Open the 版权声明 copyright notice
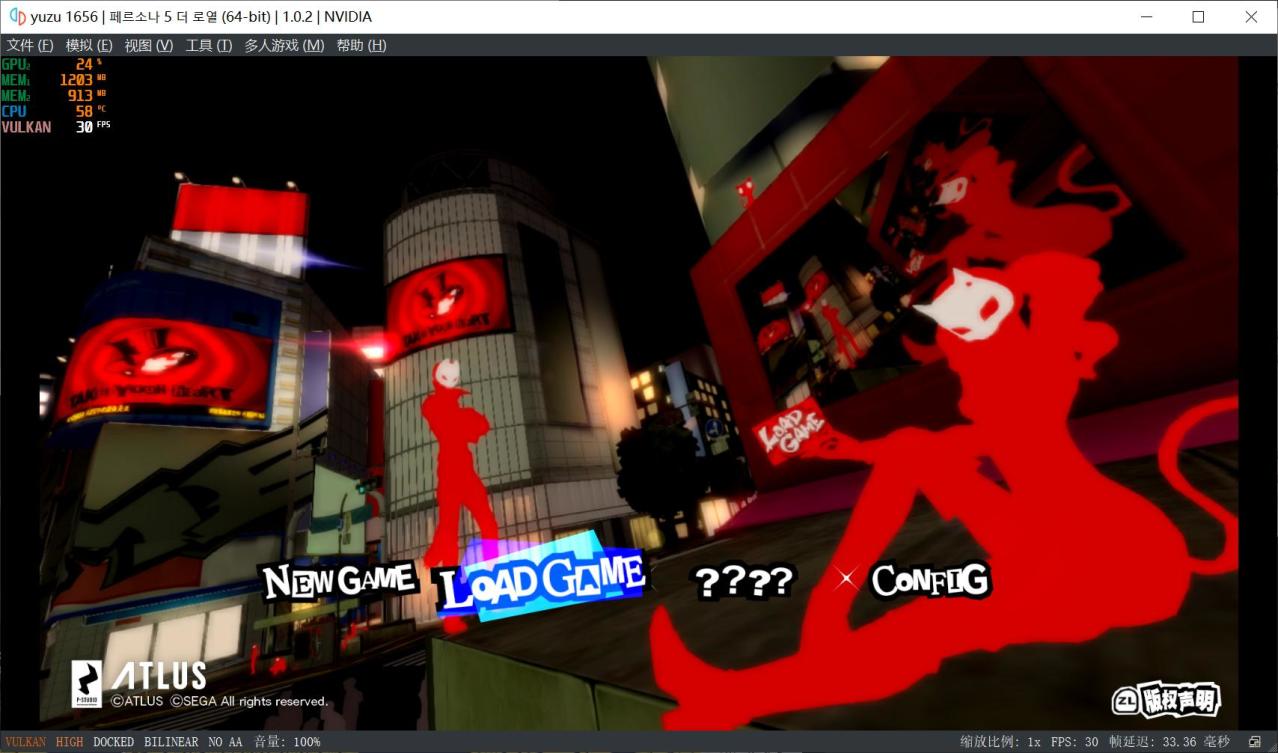The image size is (1278, 753). click(x=1167, y=700)
